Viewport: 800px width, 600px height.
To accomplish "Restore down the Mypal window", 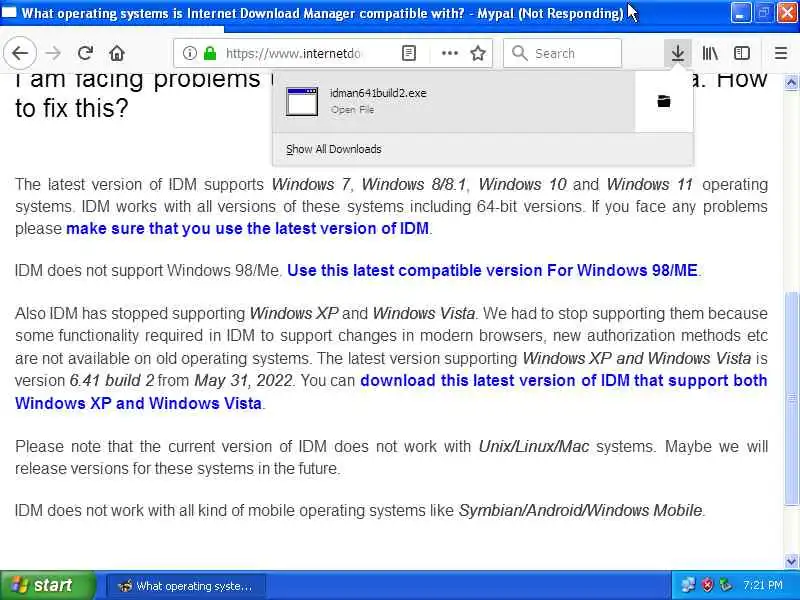I will pos(763,13).
